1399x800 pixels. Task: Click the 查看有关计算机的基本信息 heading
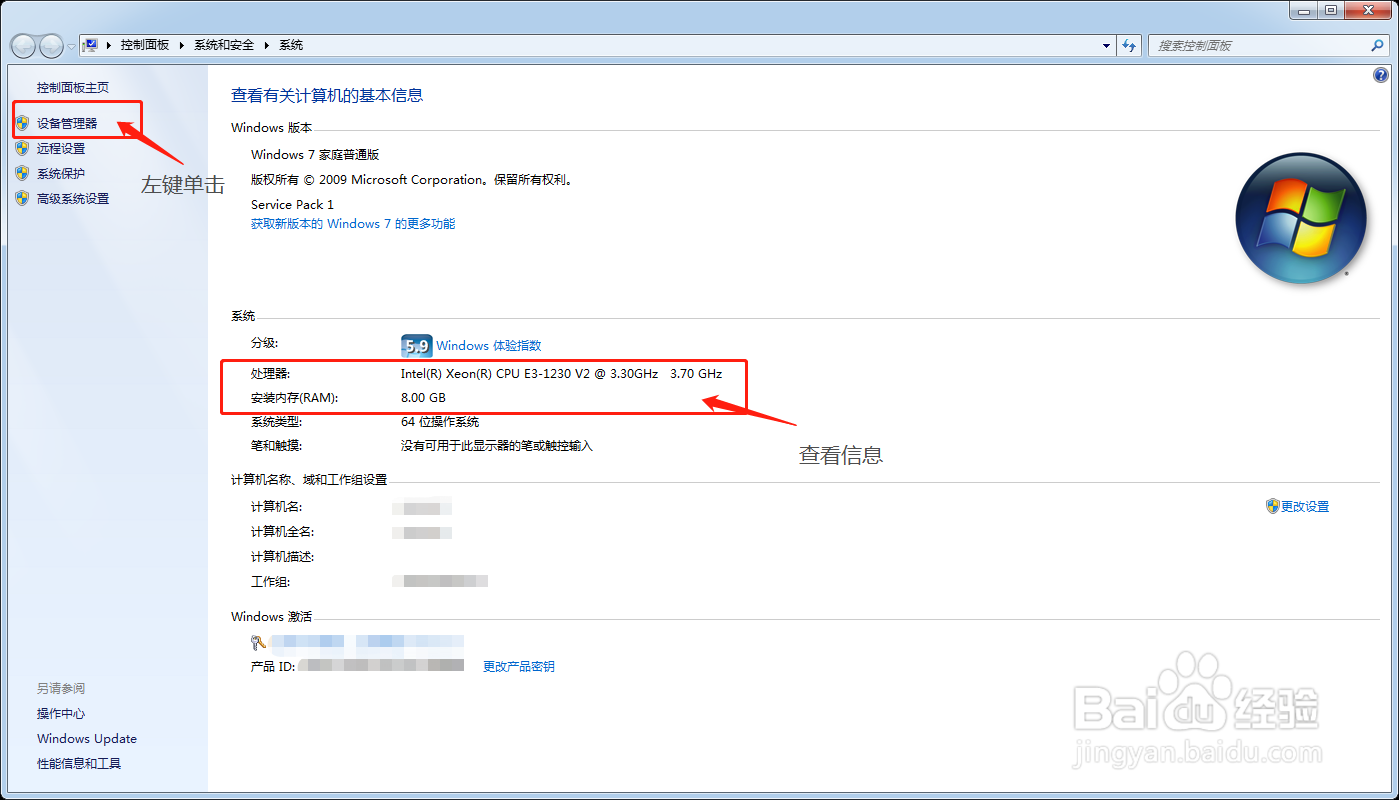point(327,96)
